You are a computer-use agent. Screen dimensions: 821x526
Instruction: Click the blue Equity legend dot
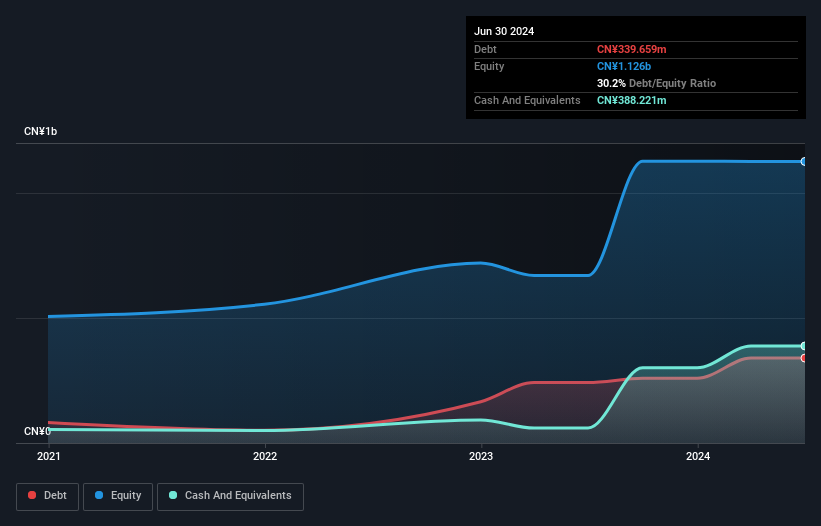99,495
